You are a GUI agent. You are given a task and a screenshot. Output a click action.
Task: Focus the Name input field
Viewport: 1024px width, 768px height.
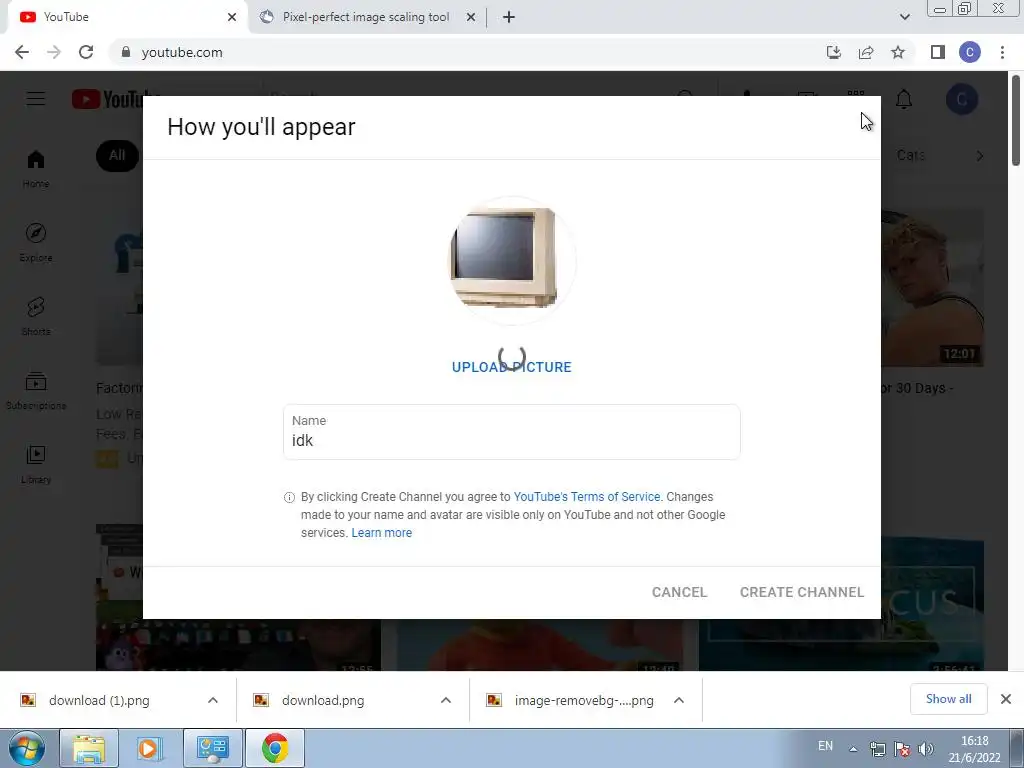[511, 432]
